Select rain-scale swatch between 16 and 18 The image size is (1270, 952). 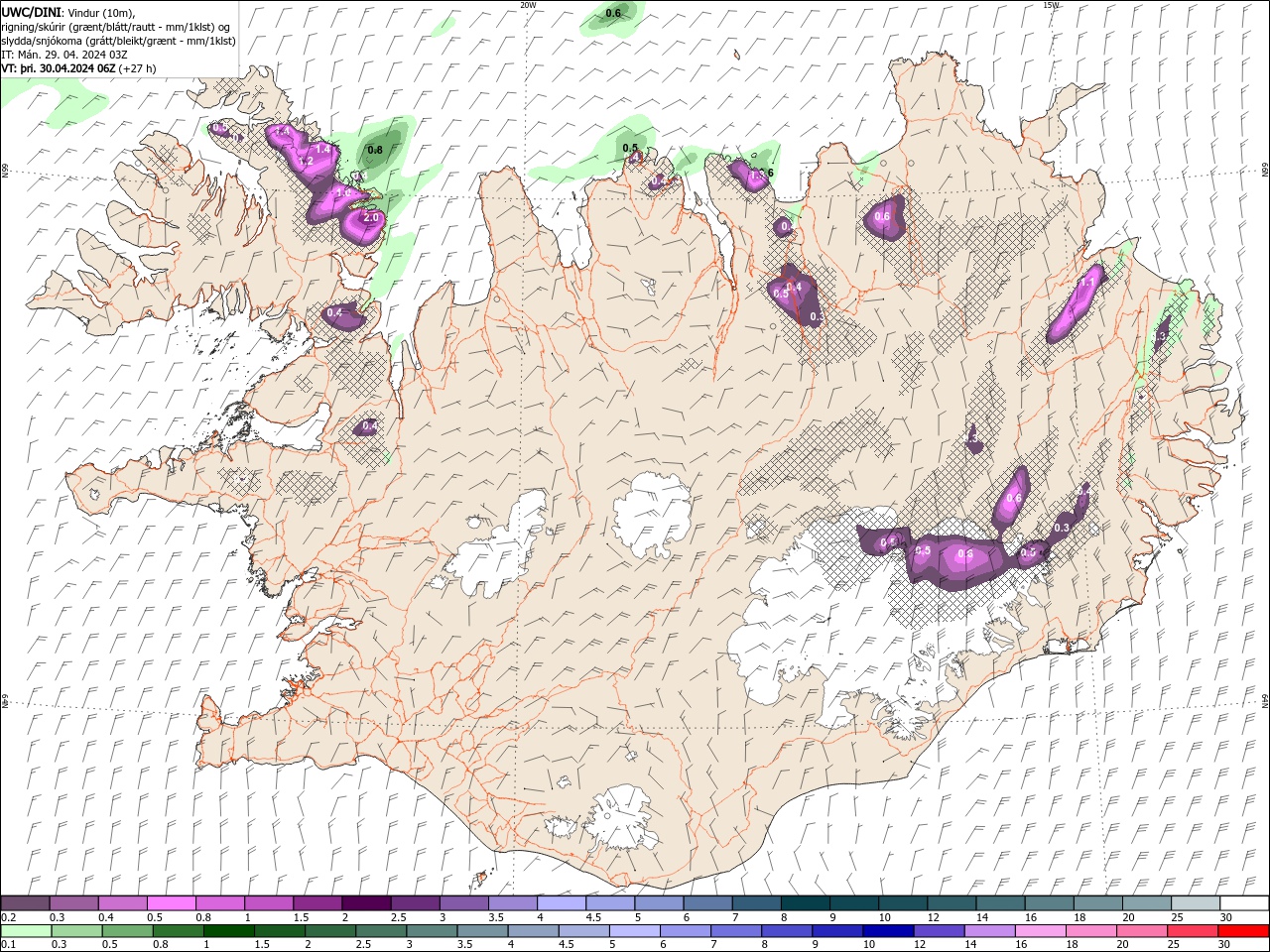1041,931
